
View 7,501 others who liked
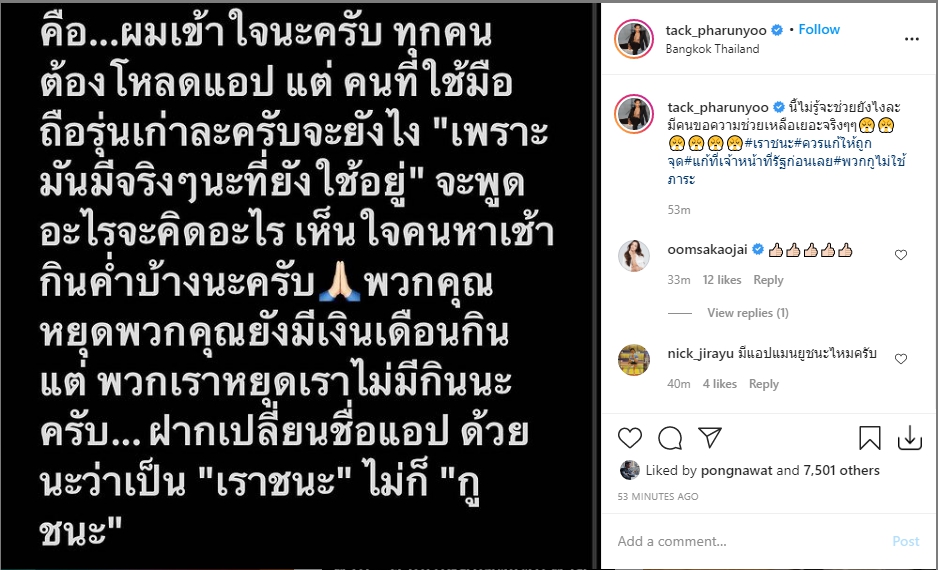841,471
